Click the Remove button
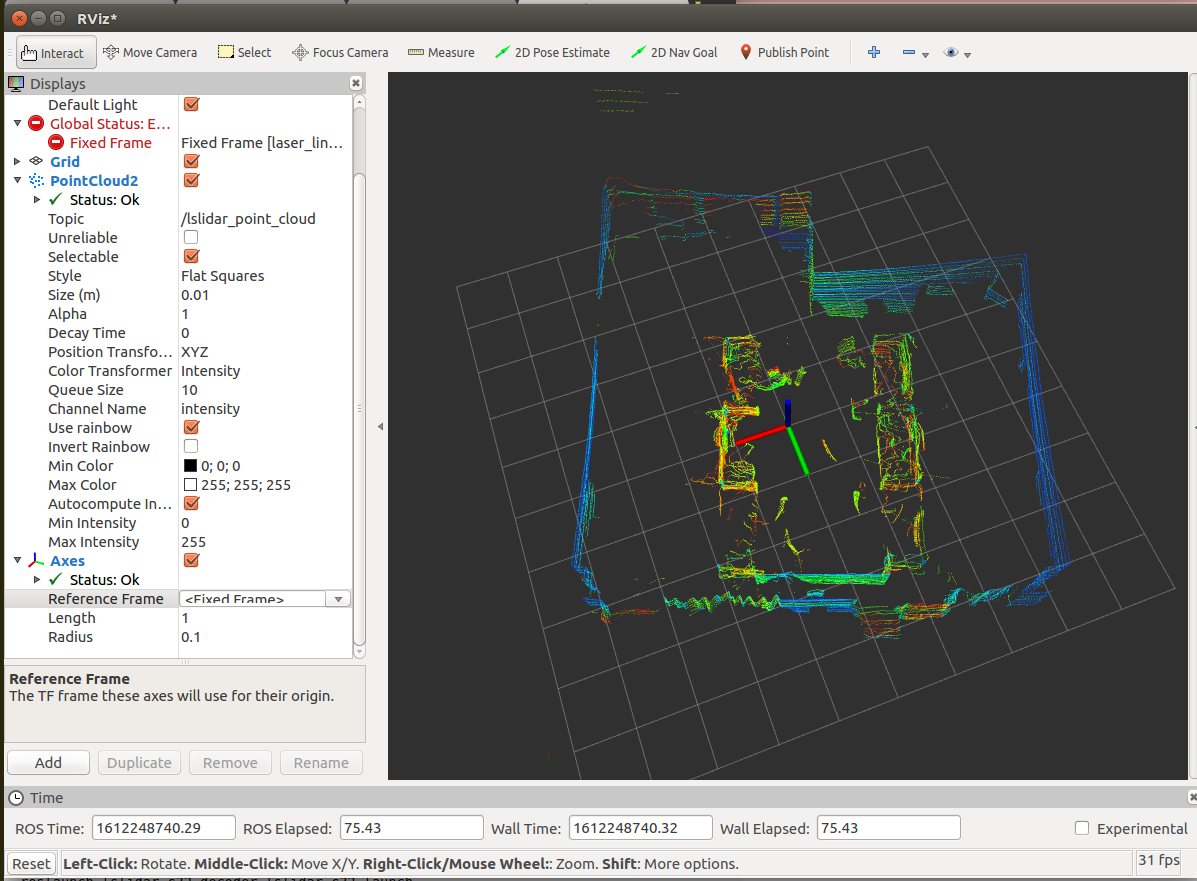The image size is (1197, 881). pos(230,763)
